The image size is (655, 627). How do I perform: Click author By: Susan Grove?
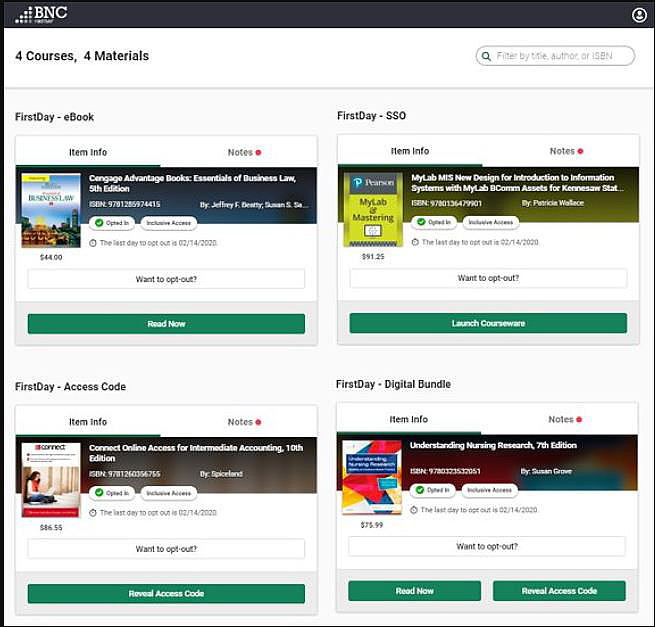tap(546, 471)
